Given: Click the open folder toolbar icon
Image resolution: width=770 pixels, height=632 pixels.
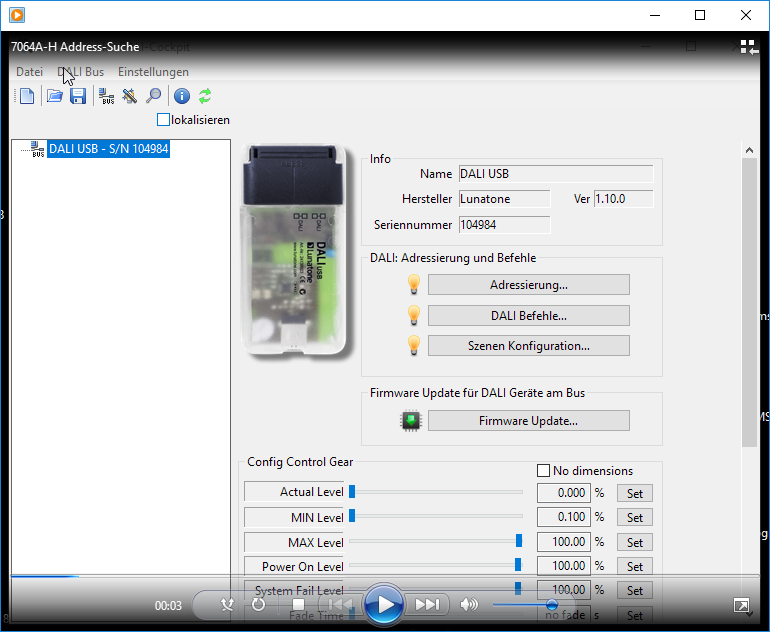Looking at the screenshot, I should (54, 96).
